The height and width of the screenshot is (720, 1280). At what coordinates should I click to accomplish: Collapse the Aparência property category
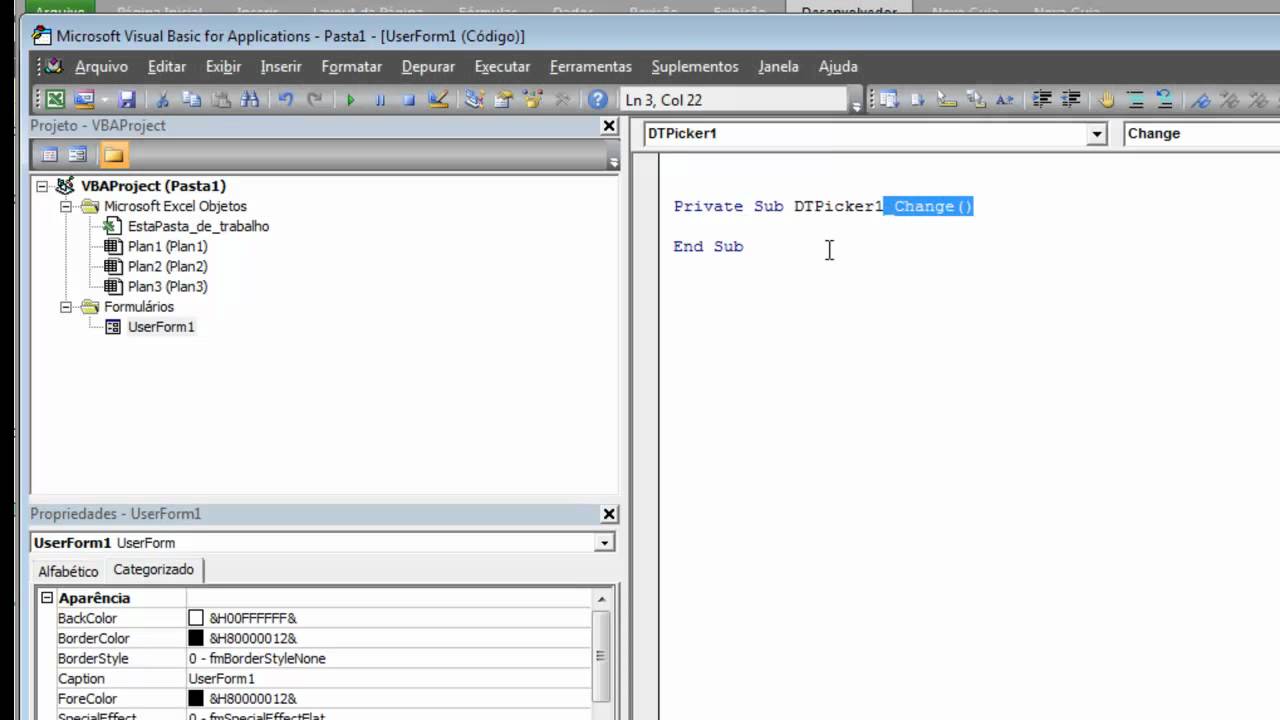pyautogui.click(x=46, y=598)
